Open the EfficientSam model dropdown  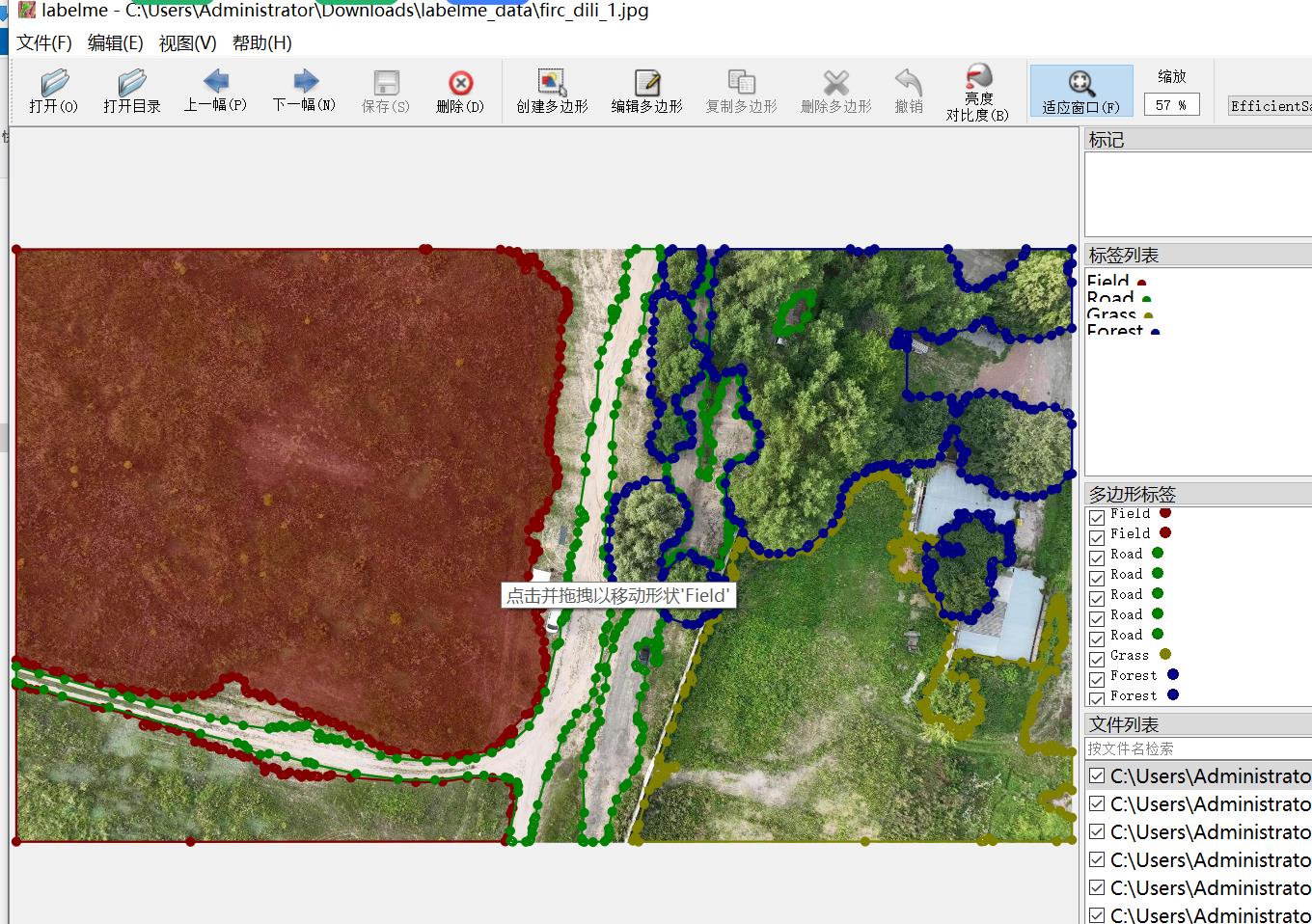pyautogui.click(x=1270, y=106)
